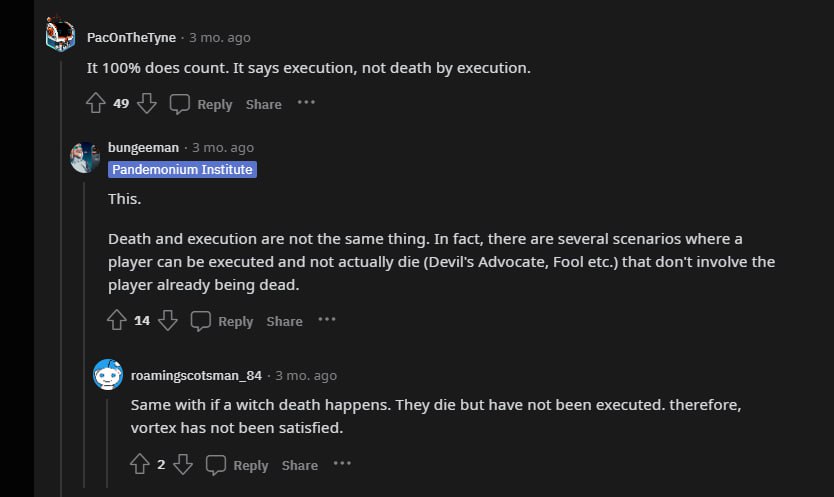834x497 pixels.
Task: Open roamingscotsman_84's avatar profile
Action: point(108,375)
